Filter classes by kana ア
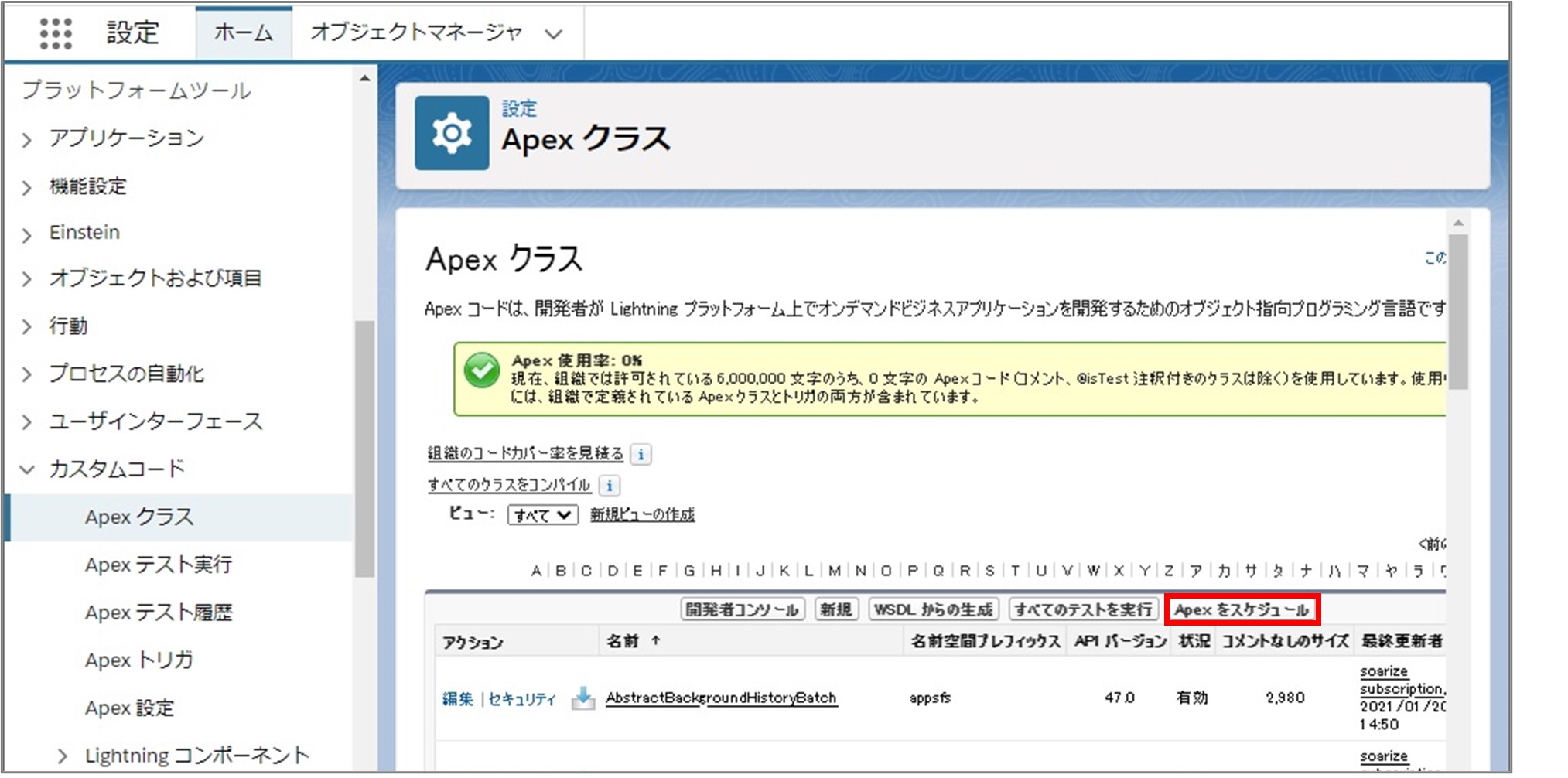 1196,571
